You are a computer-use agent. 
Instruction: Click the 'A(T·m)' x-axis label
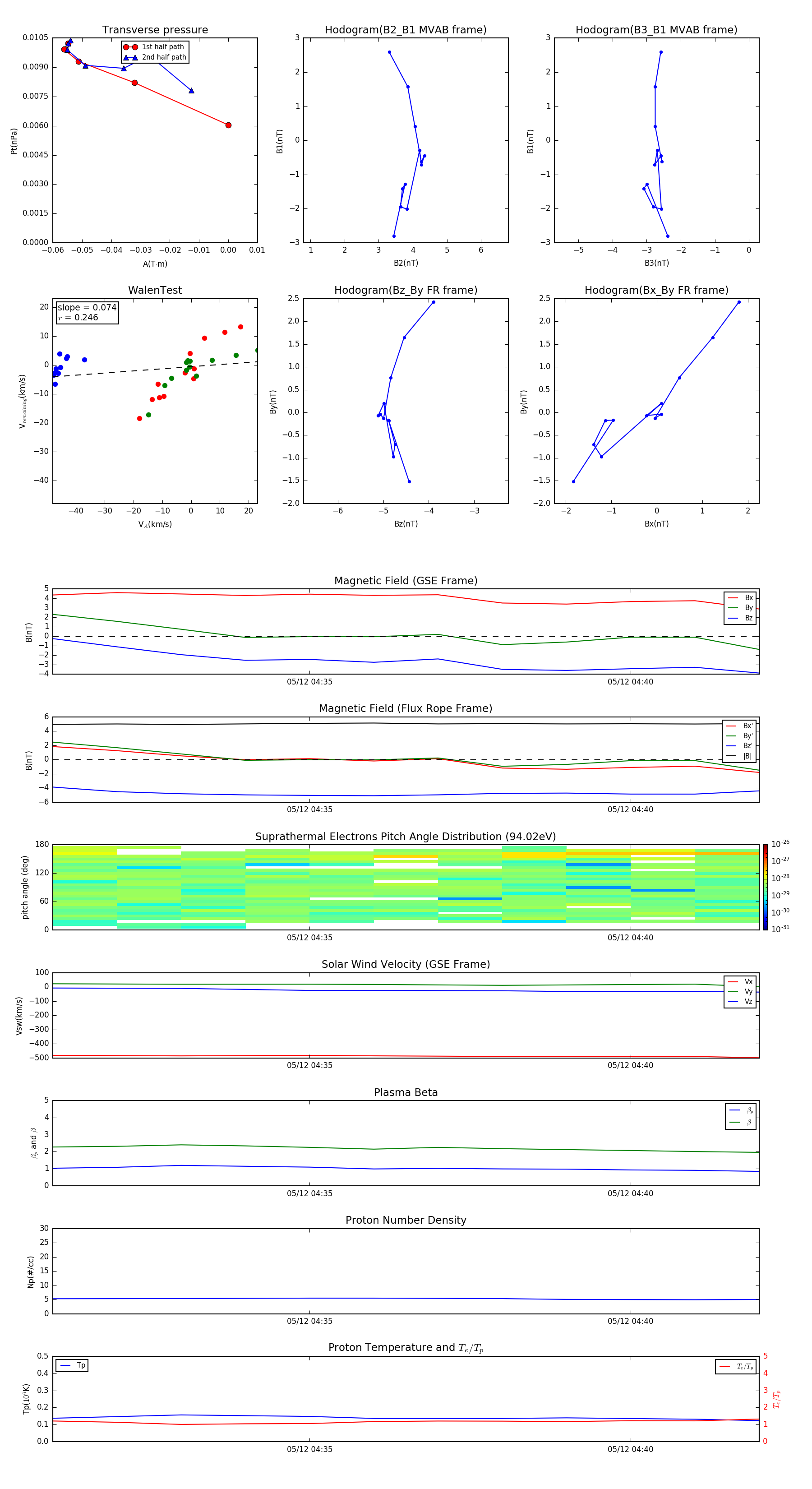[x=155, y=264]
